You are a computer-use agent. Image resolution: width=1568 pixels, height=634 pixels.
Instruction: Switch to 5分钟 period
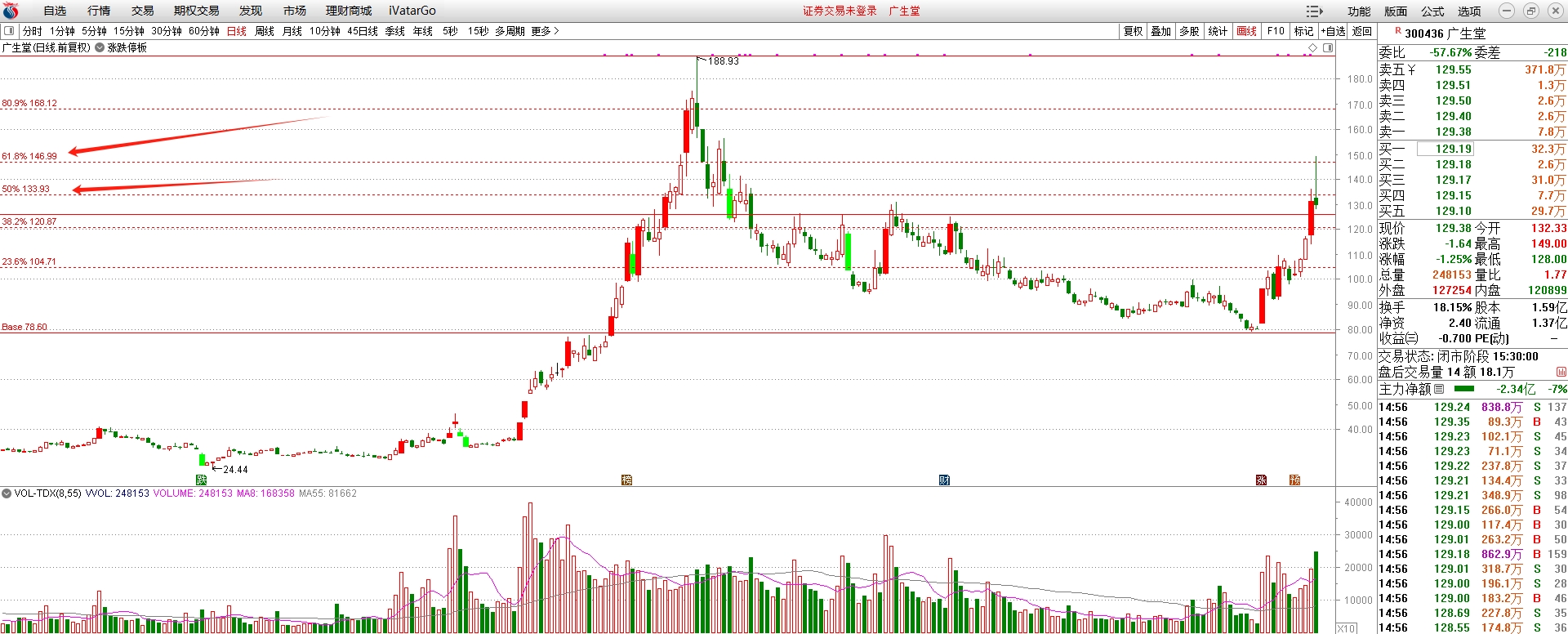[x=94, y=31]
